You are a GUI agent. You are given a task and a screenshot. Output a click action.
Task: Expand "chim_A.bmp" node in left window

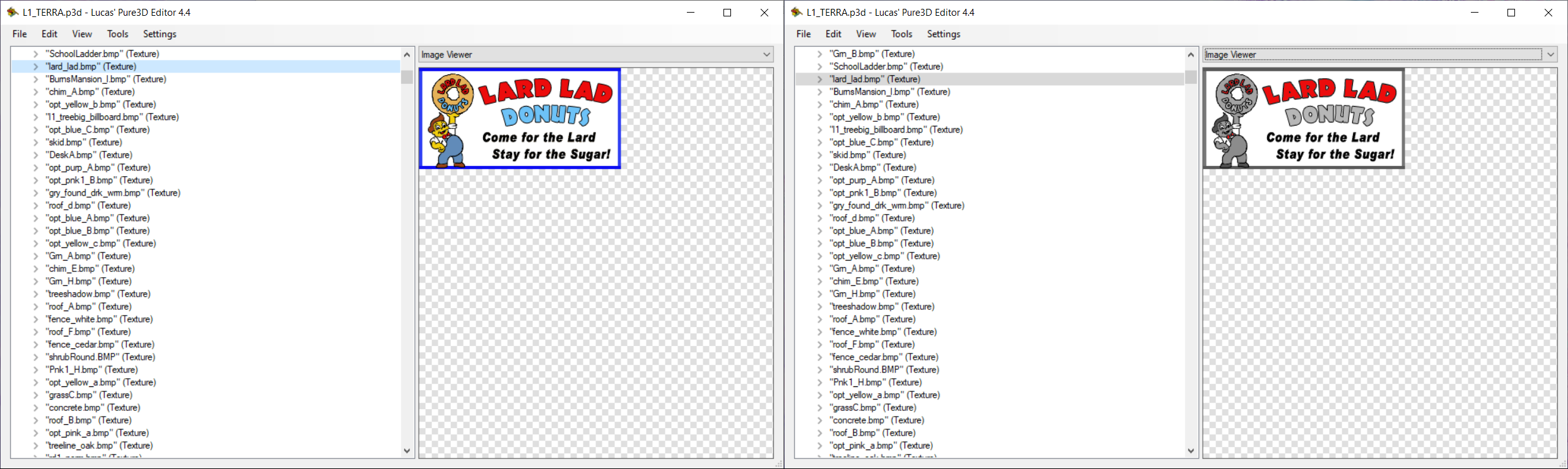[x=36, y=92]
